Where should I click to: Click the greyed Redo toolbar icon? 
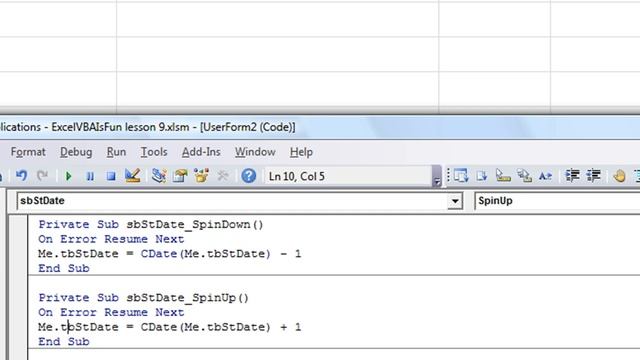click(42, 176)
